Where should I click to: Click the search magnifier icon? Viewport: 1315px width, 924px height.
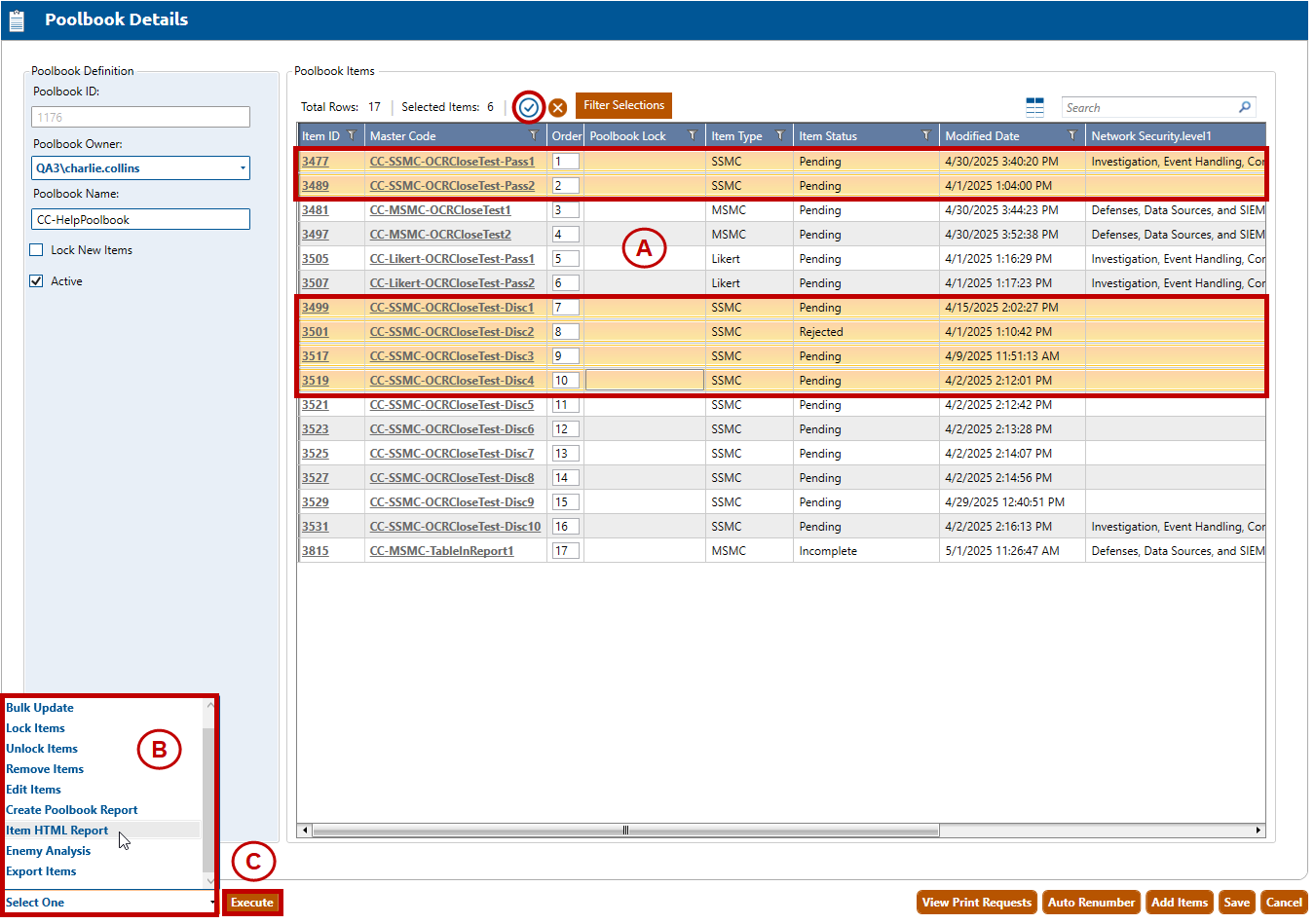(1244, 107)
